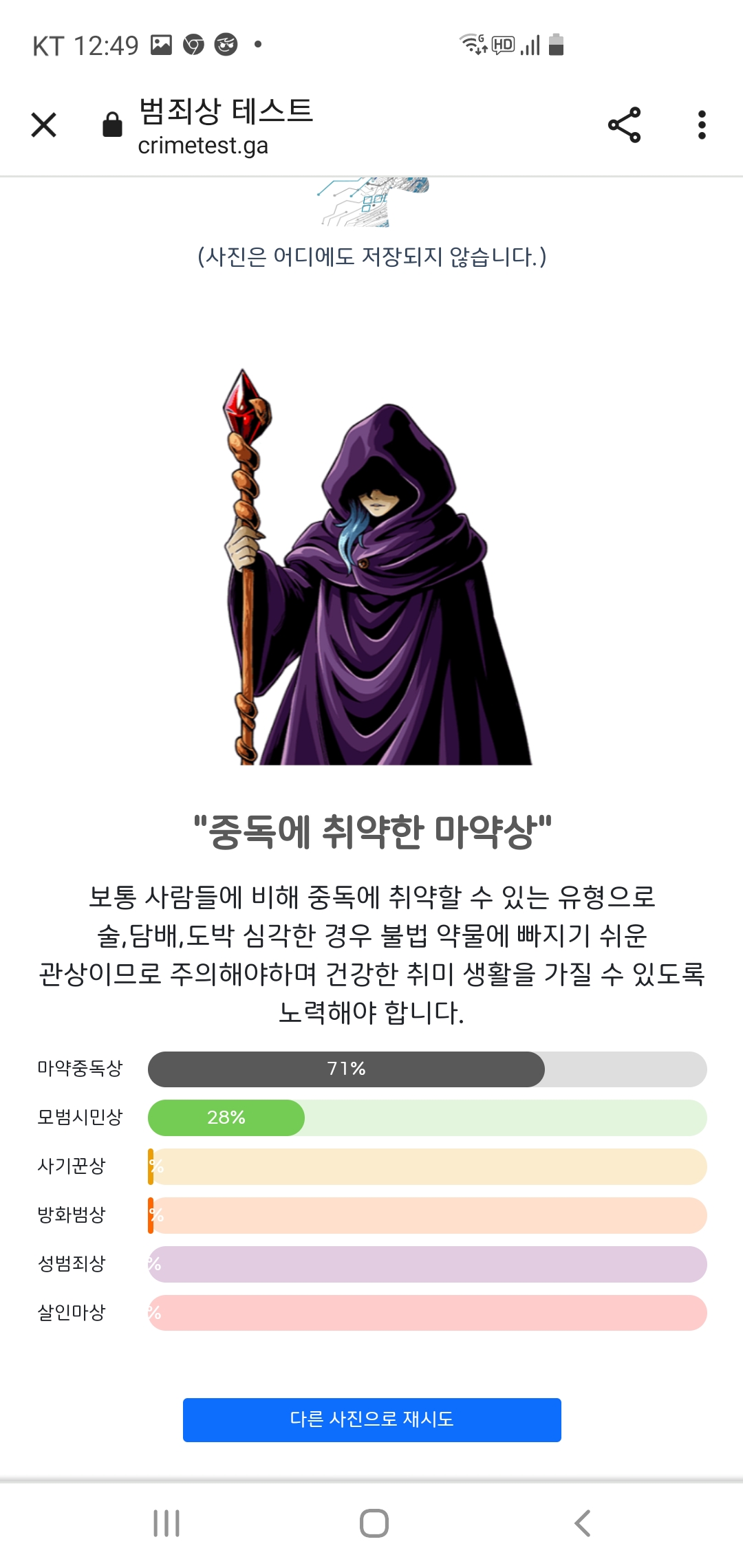
Task: Tap the padlock site security icon
Action: click(x=112, y=125)
